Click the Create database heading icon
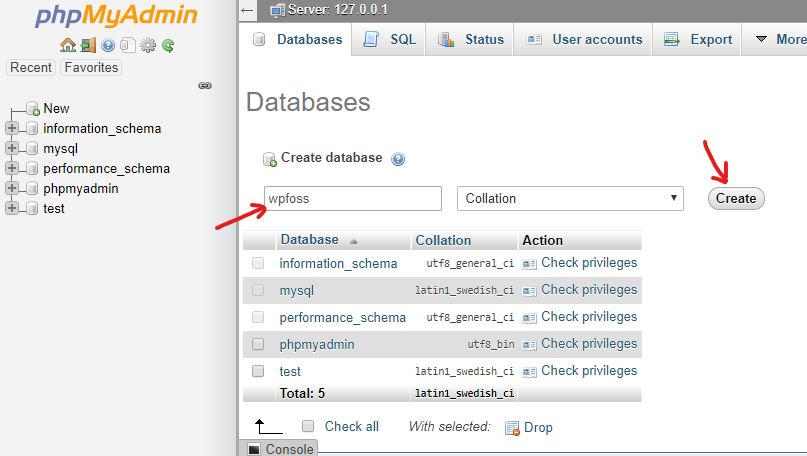 coord(270,159)
